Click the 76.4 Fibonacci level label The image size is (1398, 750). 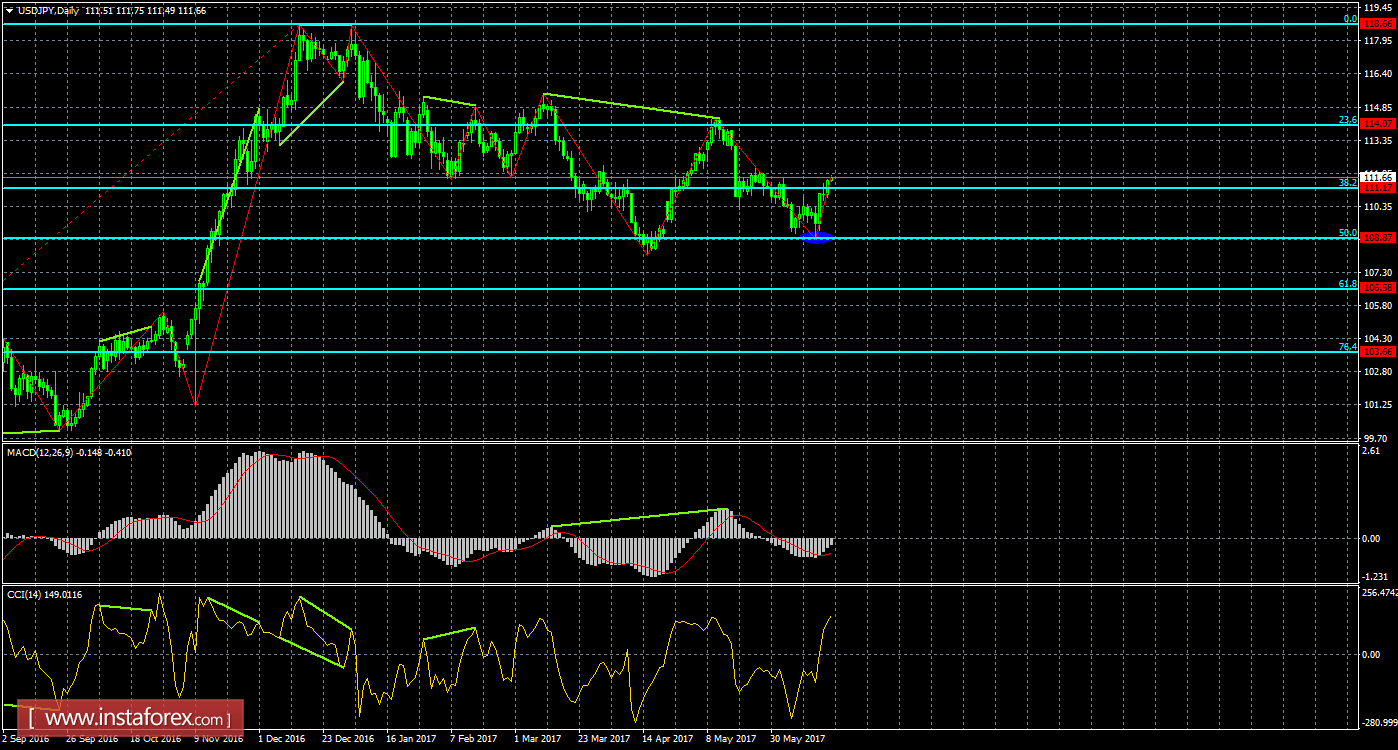point(1348,347)
